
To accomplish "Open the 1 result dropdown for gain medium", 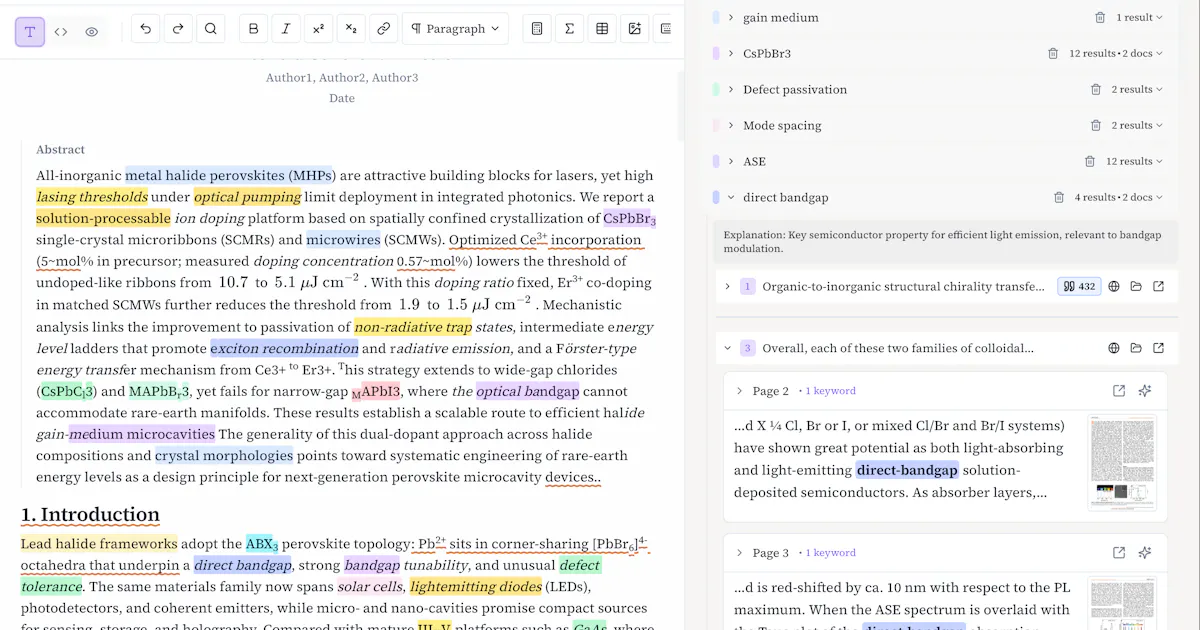I will [x=1140, y=17].
